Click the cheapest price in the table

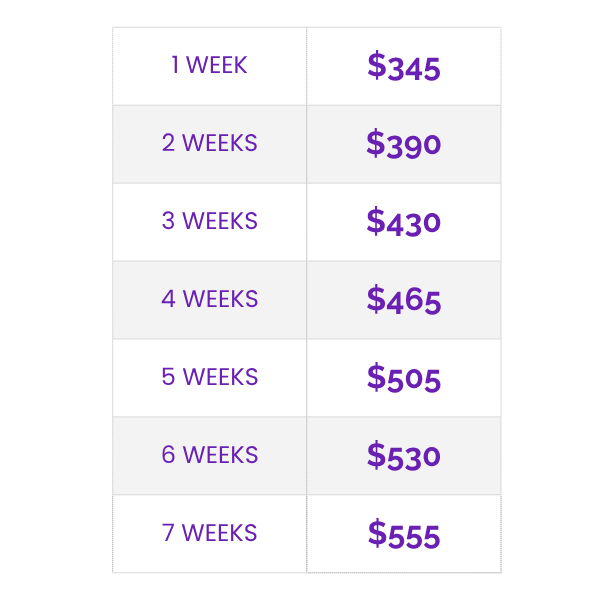[403, 67]
